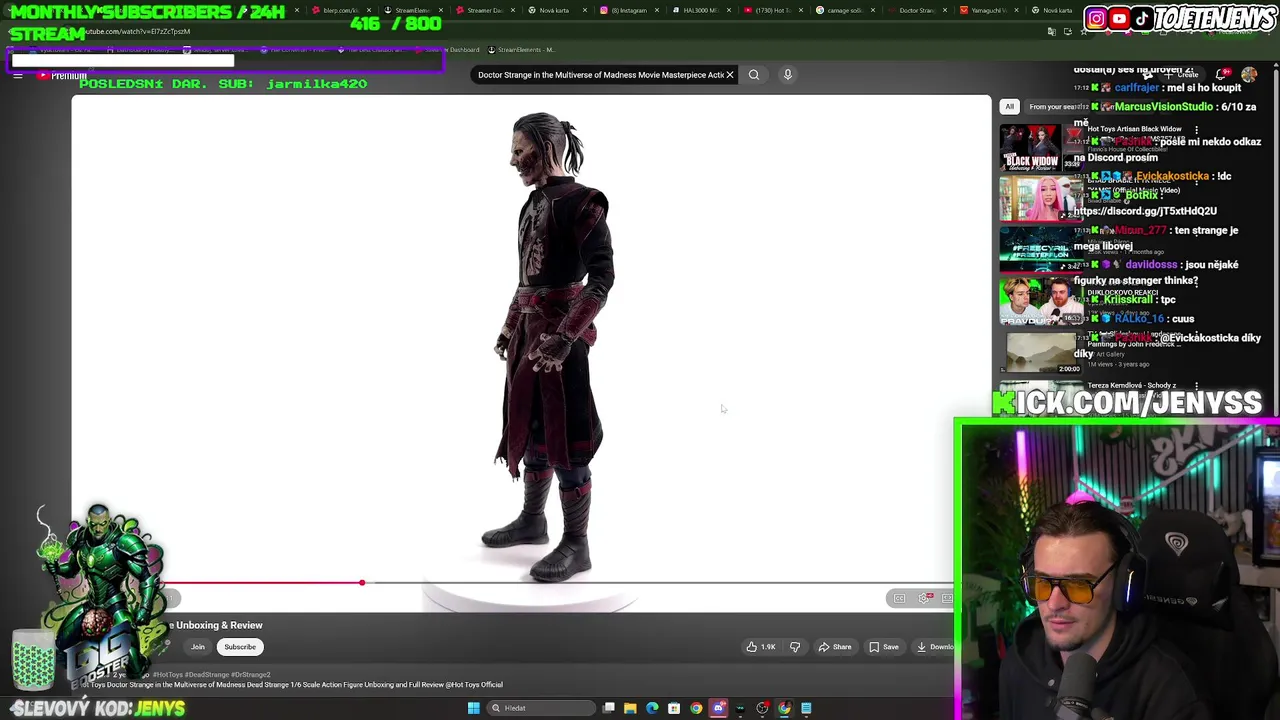Like the video with thumbs up

coord(761,647)
